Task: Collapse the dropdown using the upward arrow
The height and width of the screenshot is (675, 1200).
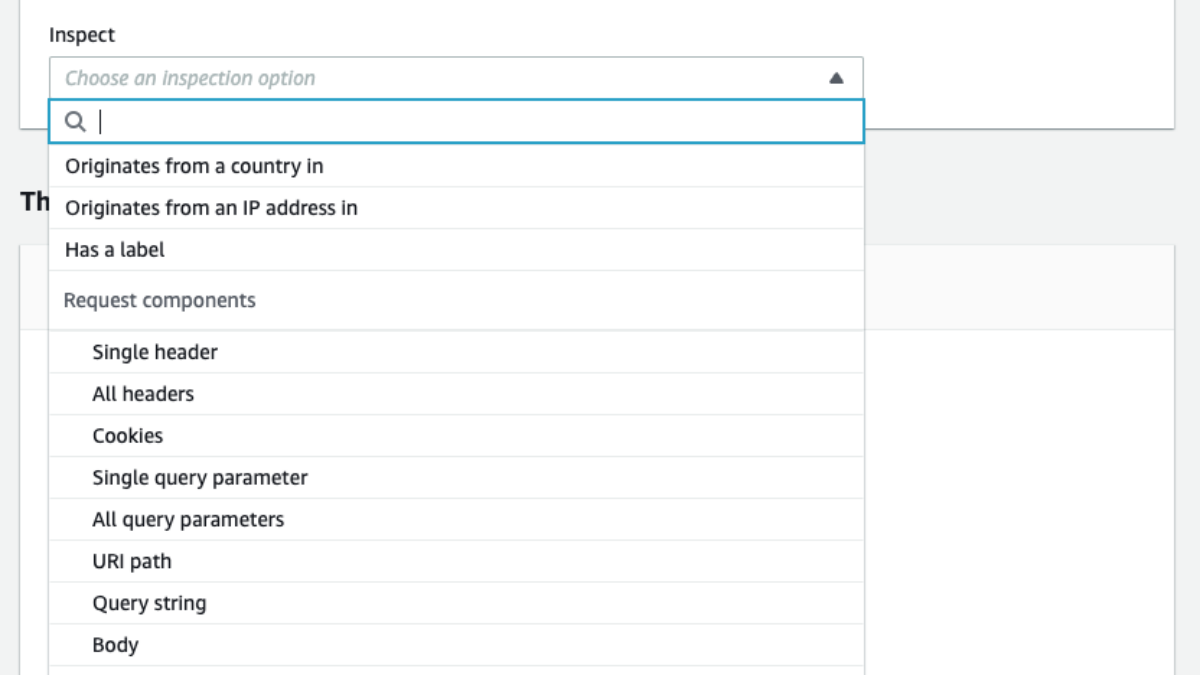Action: pos(836,77)
